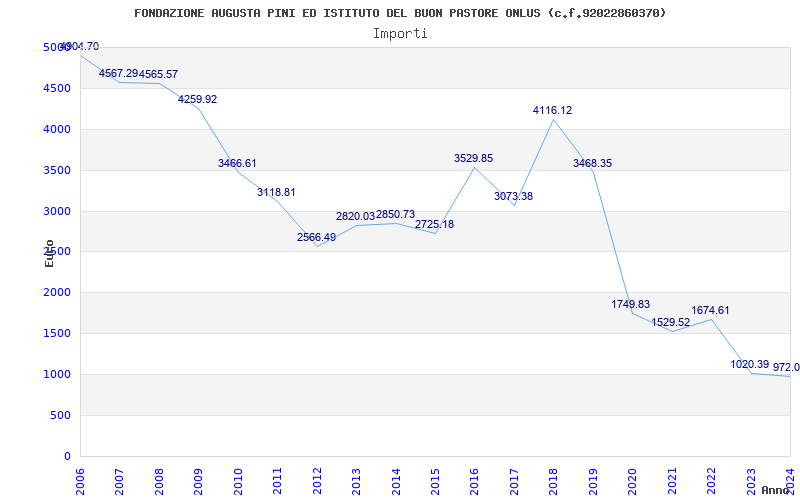800x500 pixels.
Task: Click data label 3118.81
Action: pyautogui.click(x=276, y=192)
